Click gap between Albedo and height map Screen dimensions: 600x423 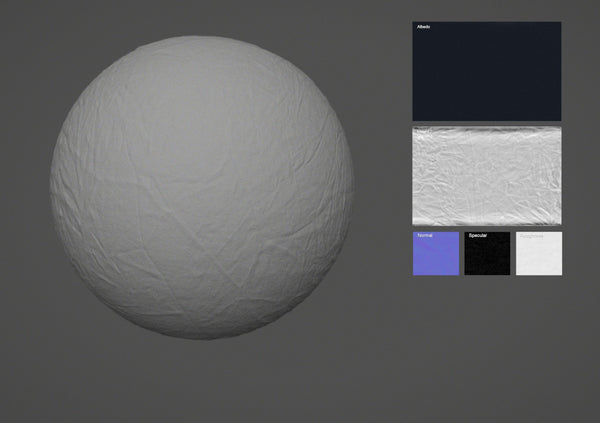pos(487,123)
